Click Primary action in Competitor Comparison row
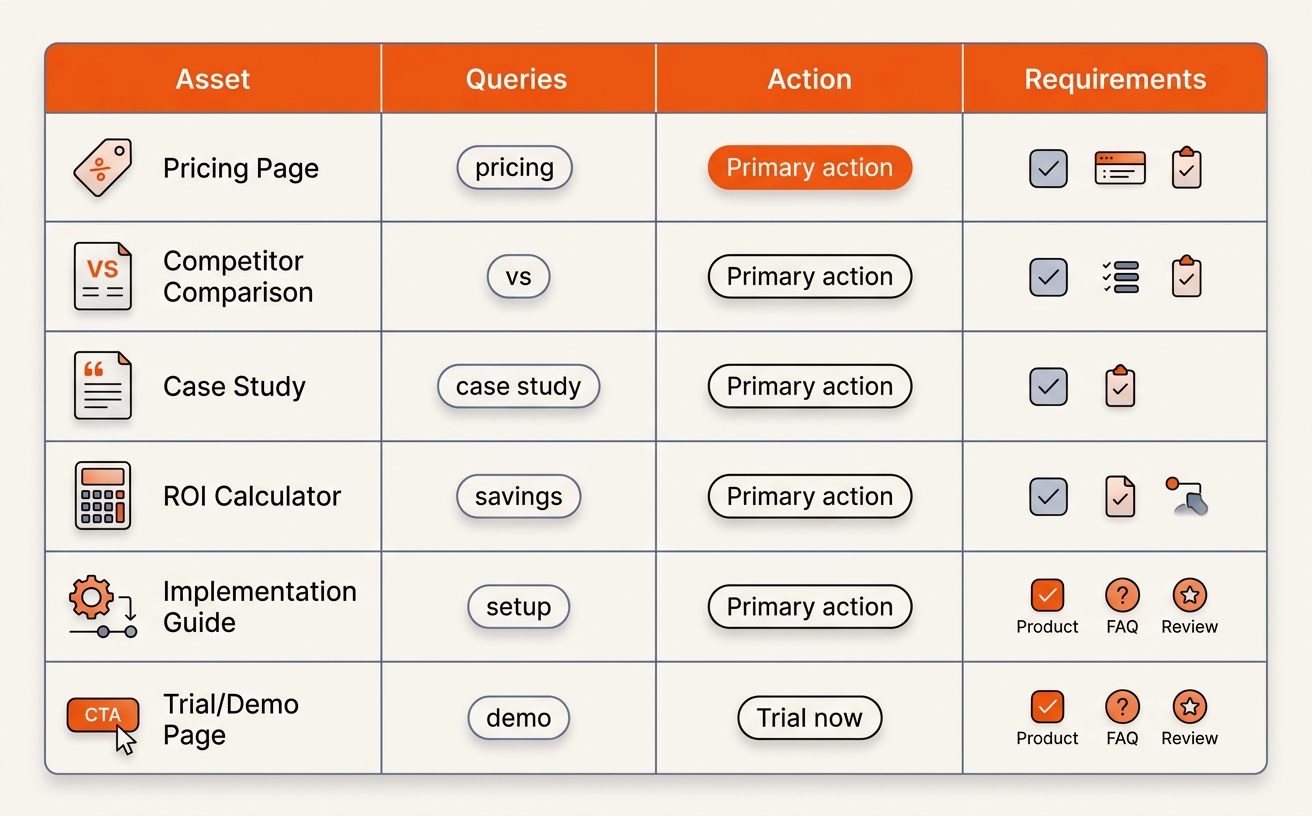 click(x=810, y=277)
